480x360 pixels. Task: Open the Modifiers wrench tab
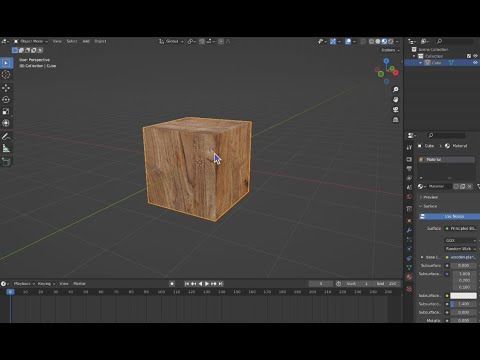409,230
